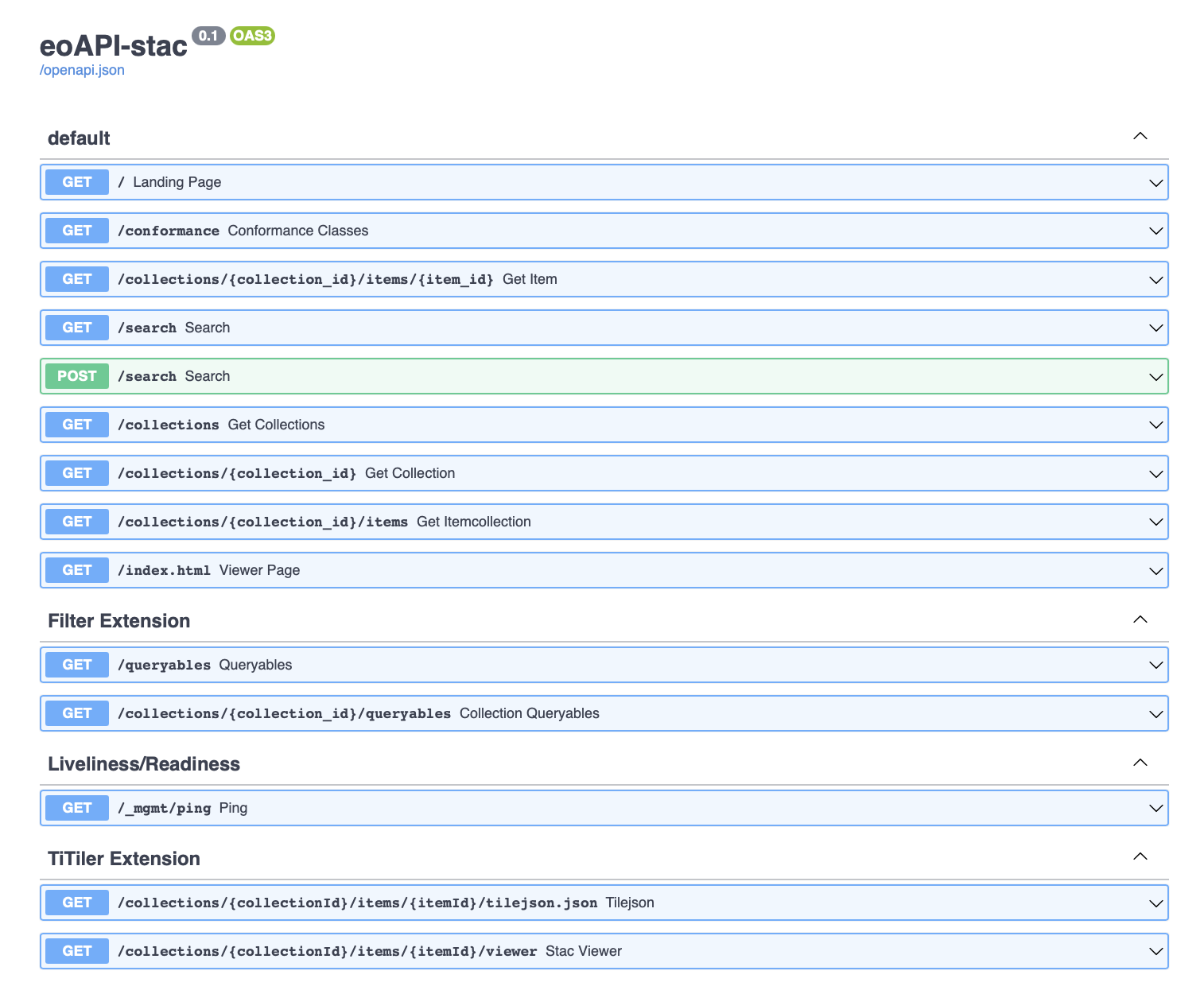Image resolution: width=1204 pixels, height=994 pixels.
Task: Click the TiTiler Extension heading
Action: [124, 859]
